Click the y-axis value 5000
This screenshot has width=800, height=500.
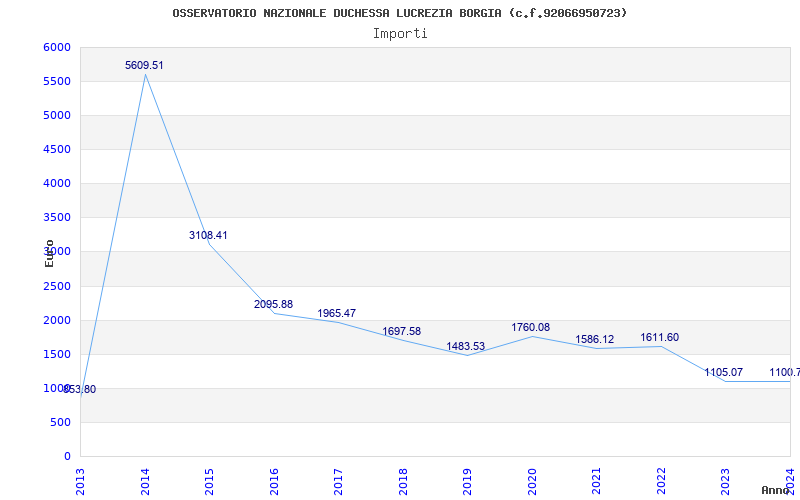(x=57, y=115)
